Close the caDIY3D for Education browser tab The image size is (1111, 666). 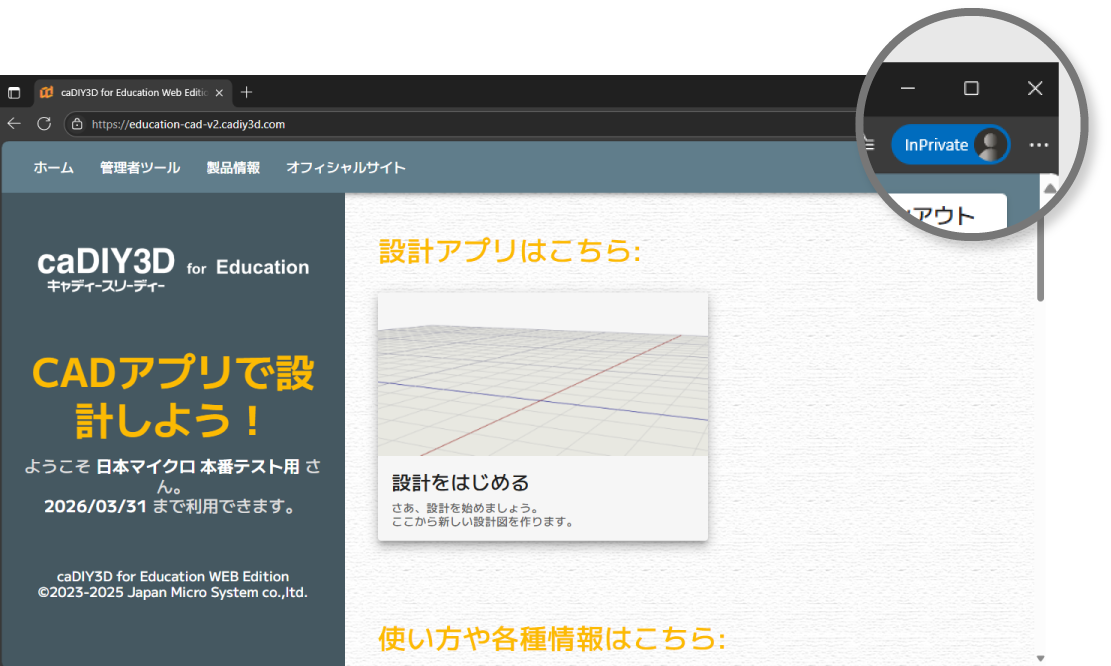pyautogui.click(x=220, y=93)
